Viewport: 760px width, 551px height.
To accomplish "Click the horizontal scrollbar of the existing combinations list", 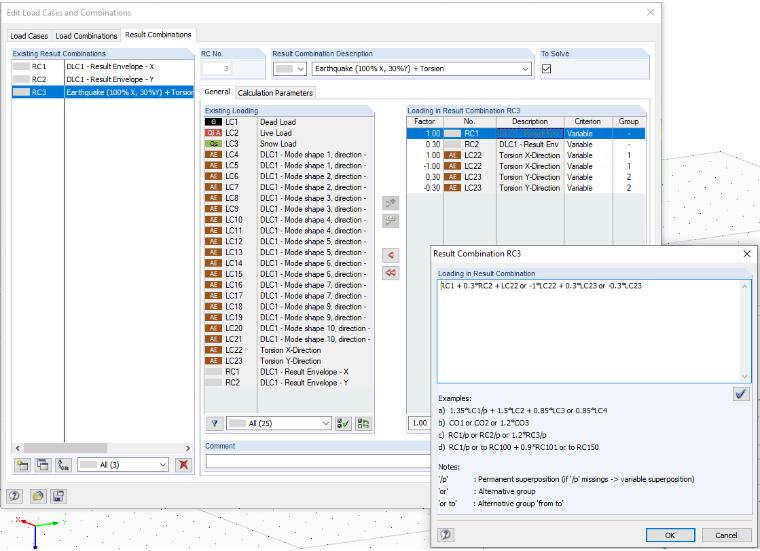I will (x=65, y=448).
